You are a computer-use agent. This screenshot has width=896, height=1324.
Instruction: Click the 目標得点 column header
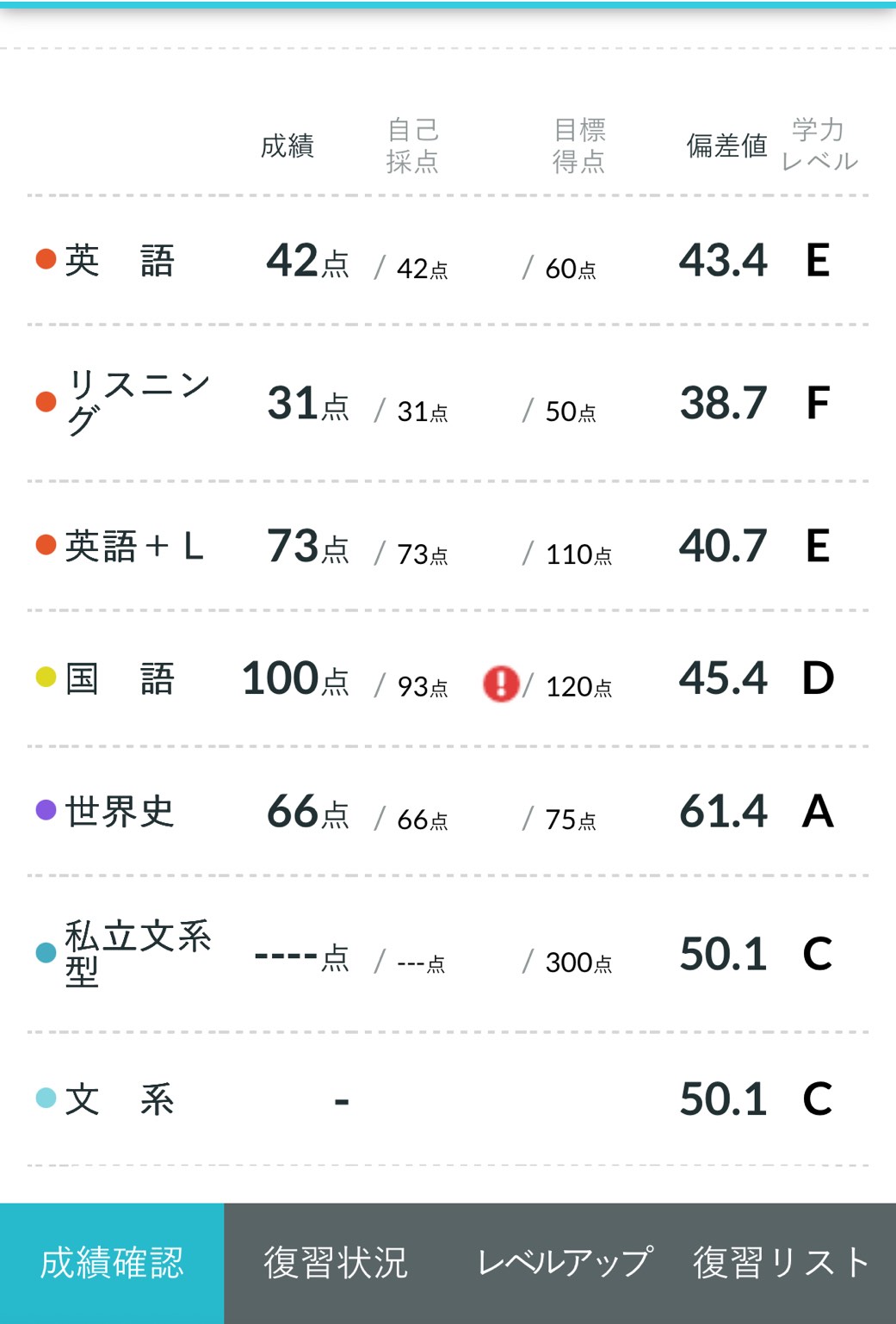(579, 145)
